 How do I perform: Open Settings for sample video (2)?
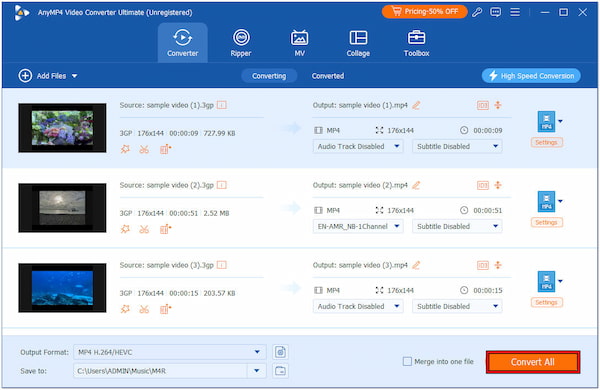[x=546, y=222]
